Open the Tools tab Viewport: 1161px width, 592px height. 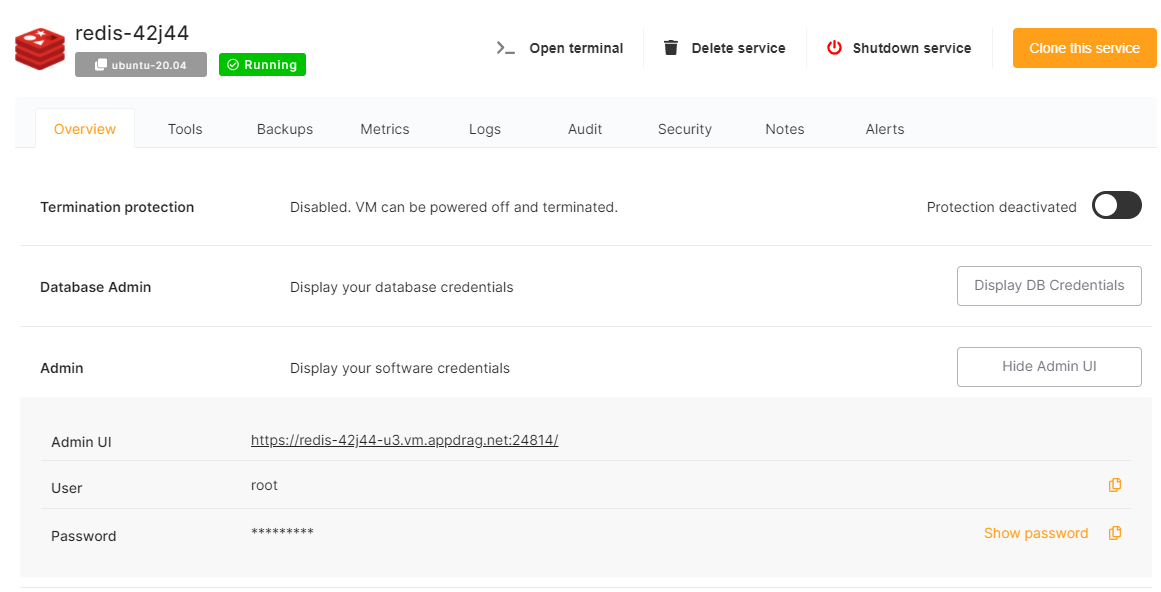(185, 129)
